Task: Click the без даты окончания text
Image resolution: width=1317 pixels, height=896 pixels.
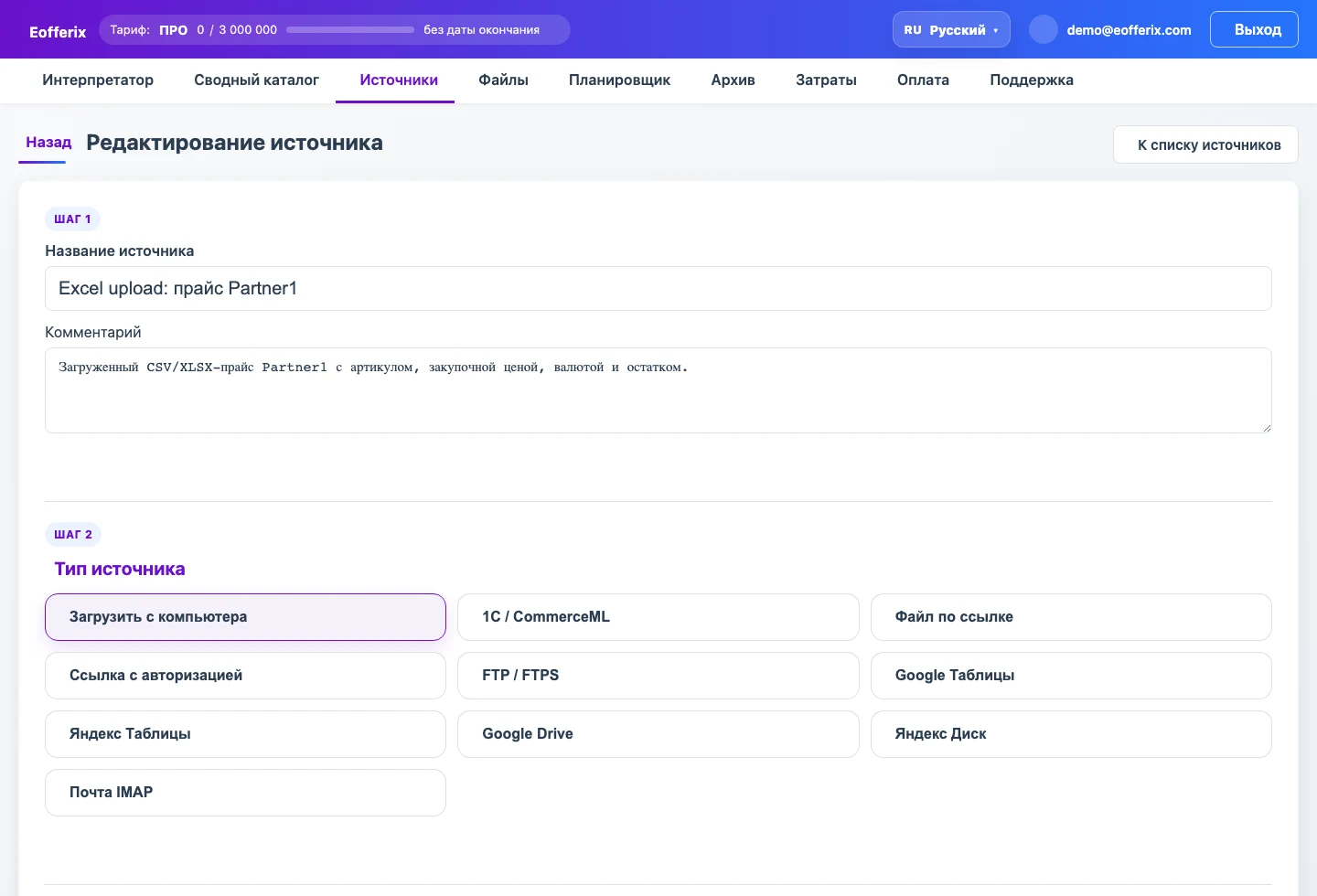Action: pyautogui.click(x=481, y=30)
